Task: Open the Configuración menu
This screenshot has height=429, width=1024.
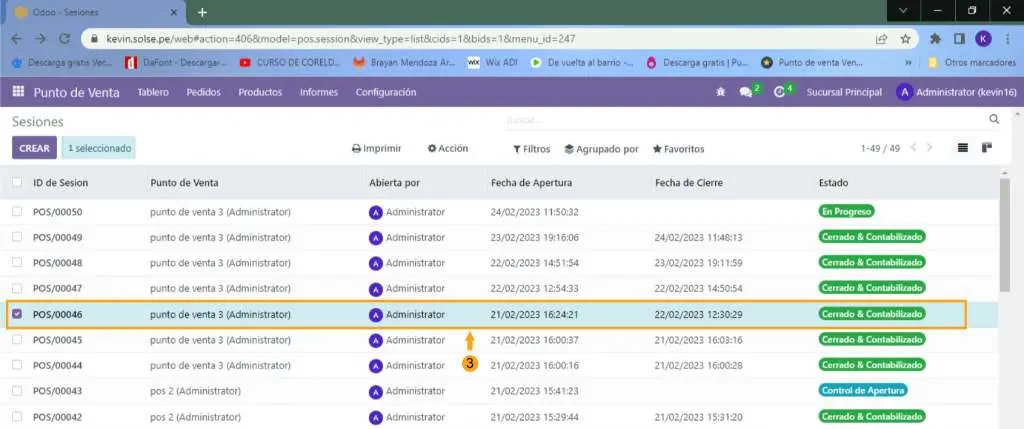Action: pos(385,92)
